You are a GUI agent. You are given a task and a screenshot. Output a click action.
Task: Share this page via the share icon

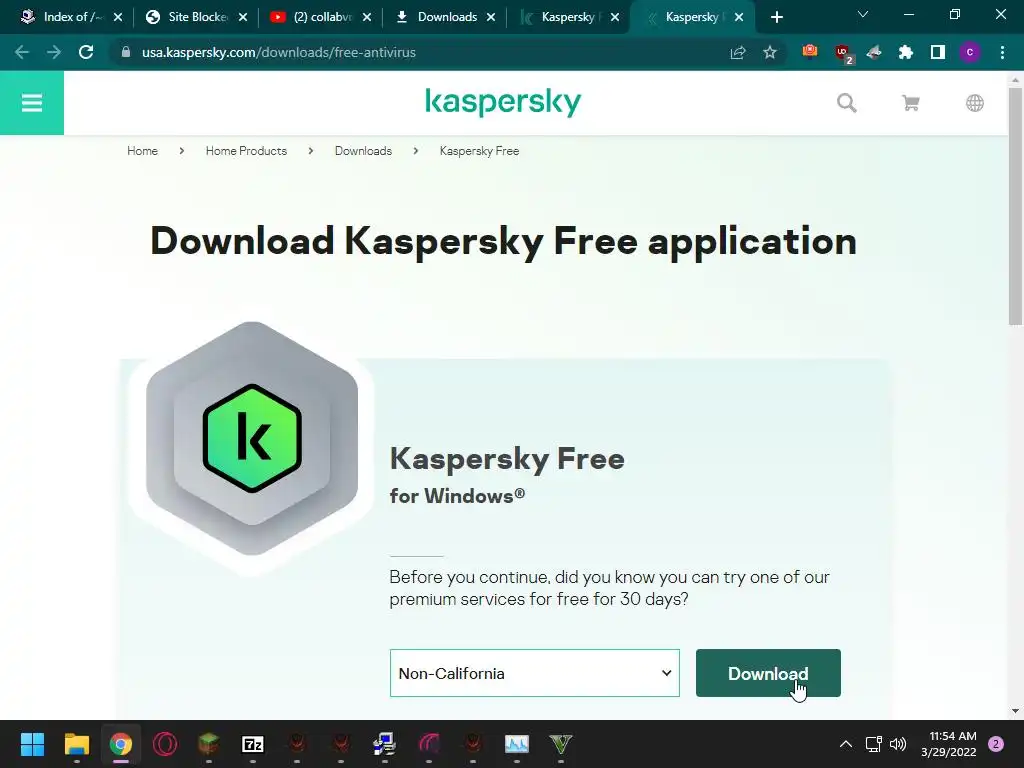point(738,52)
